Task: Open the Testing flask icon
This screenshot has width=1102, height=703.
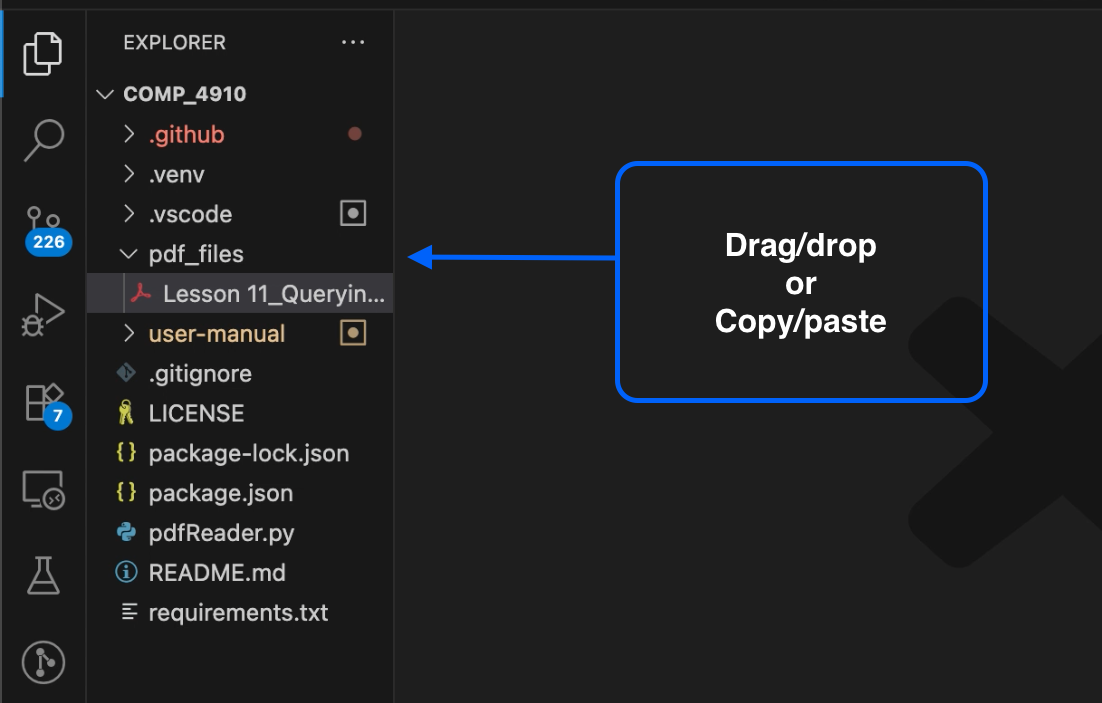Action: 43,575
